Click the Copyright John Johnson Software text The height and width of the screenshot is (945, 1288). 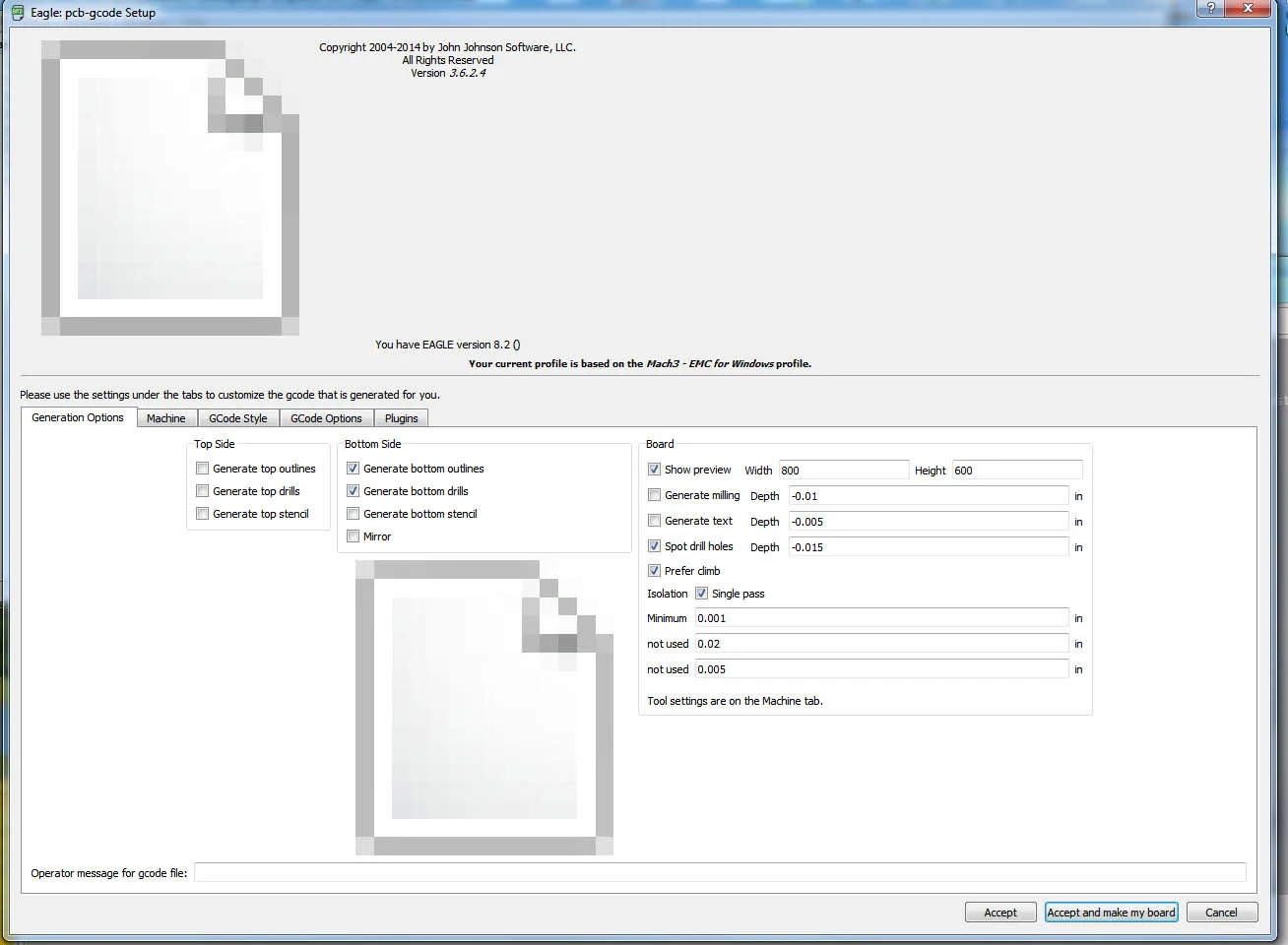coord(447,47)
